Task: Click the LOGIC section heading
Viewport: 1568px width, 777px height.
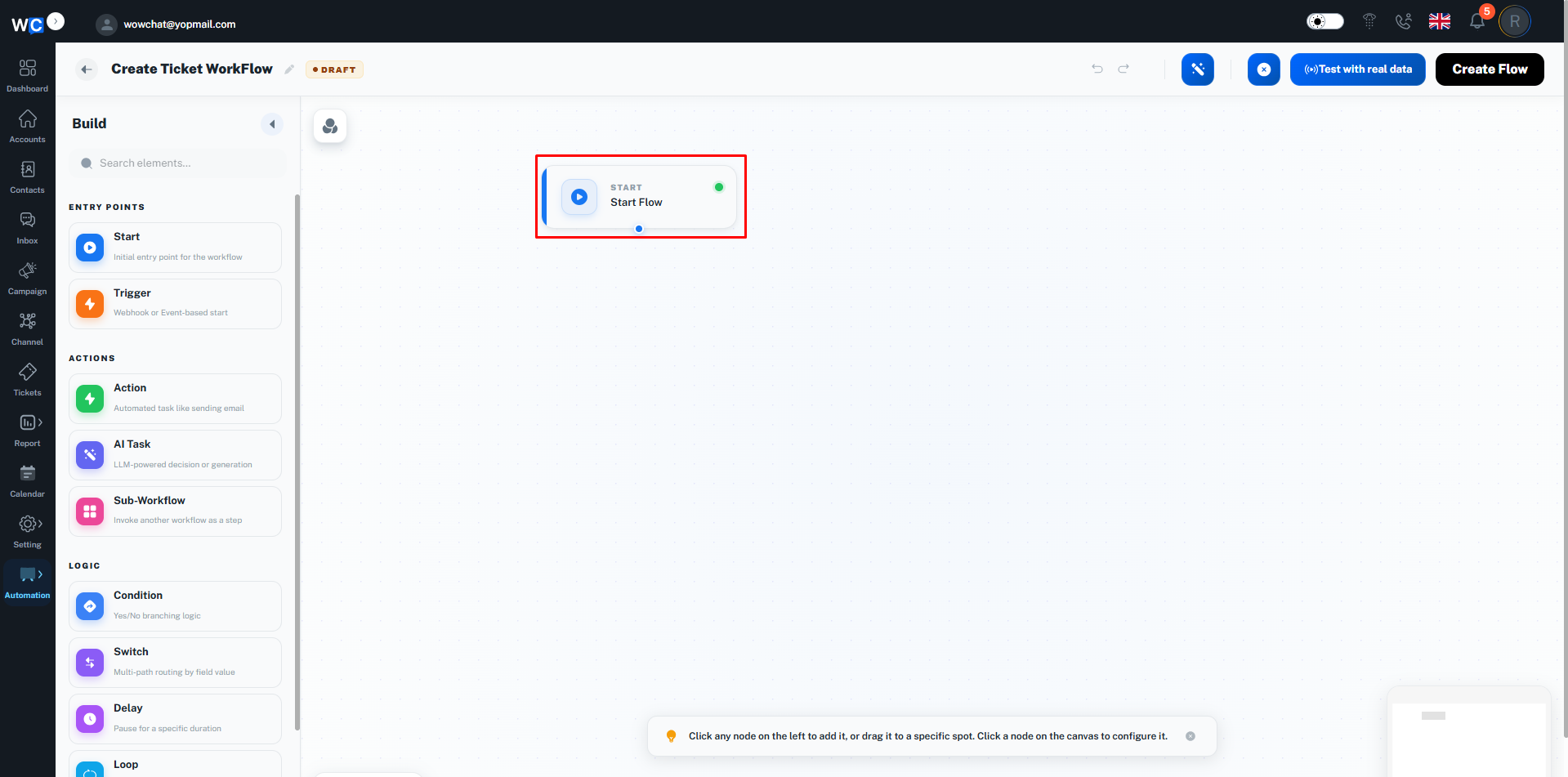Action: pyautogui.click(x=84, y=566)
